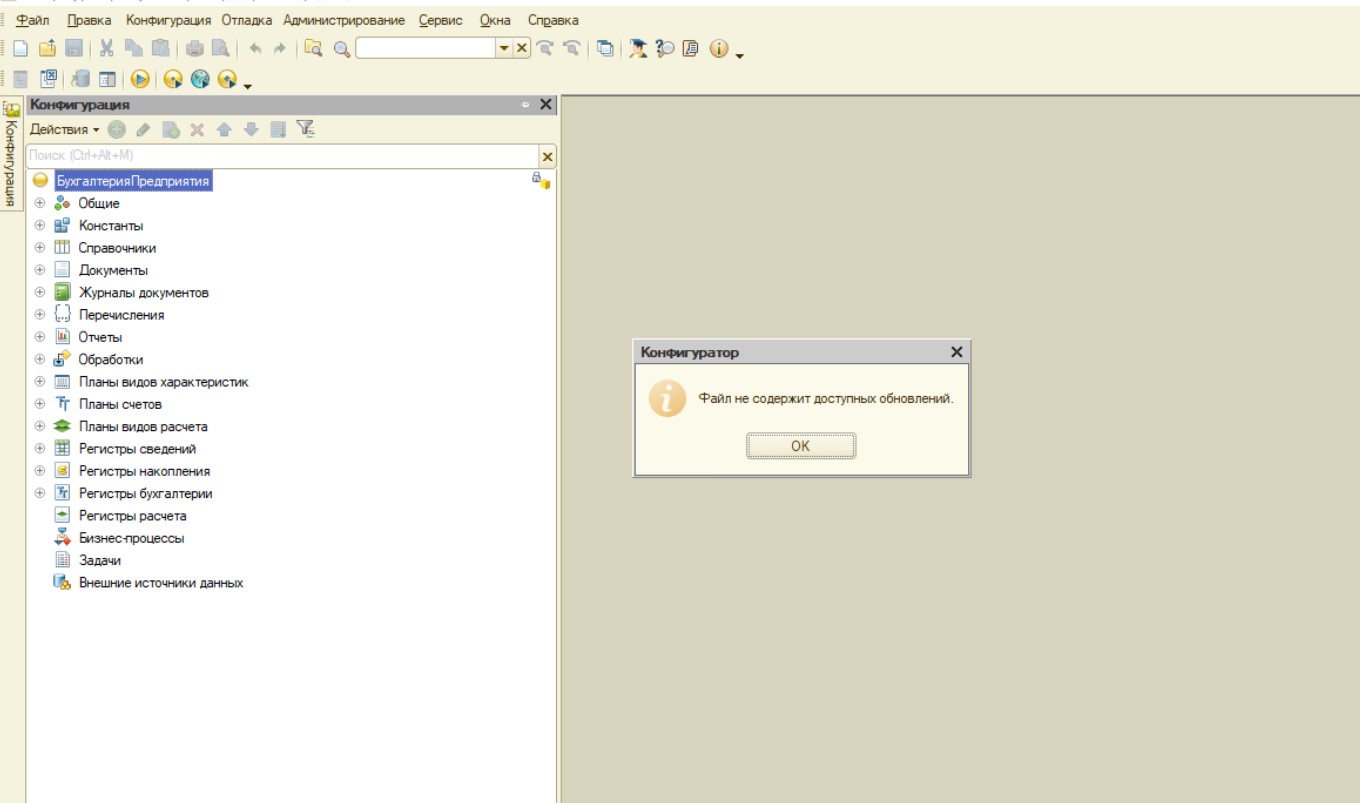Screen dimensions: 1360x803
Task: Expand the Перечисления tree node
Action: [40, 314]
